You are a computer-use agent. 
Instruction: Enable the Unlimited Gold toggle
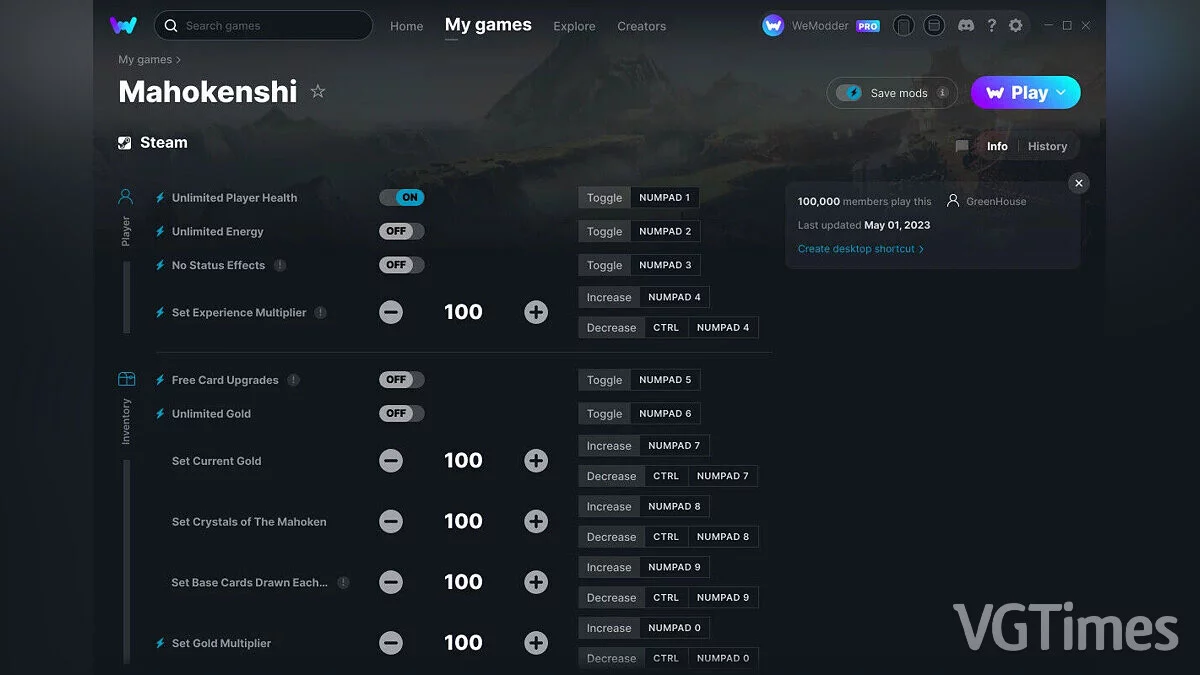tap(402, 414)
